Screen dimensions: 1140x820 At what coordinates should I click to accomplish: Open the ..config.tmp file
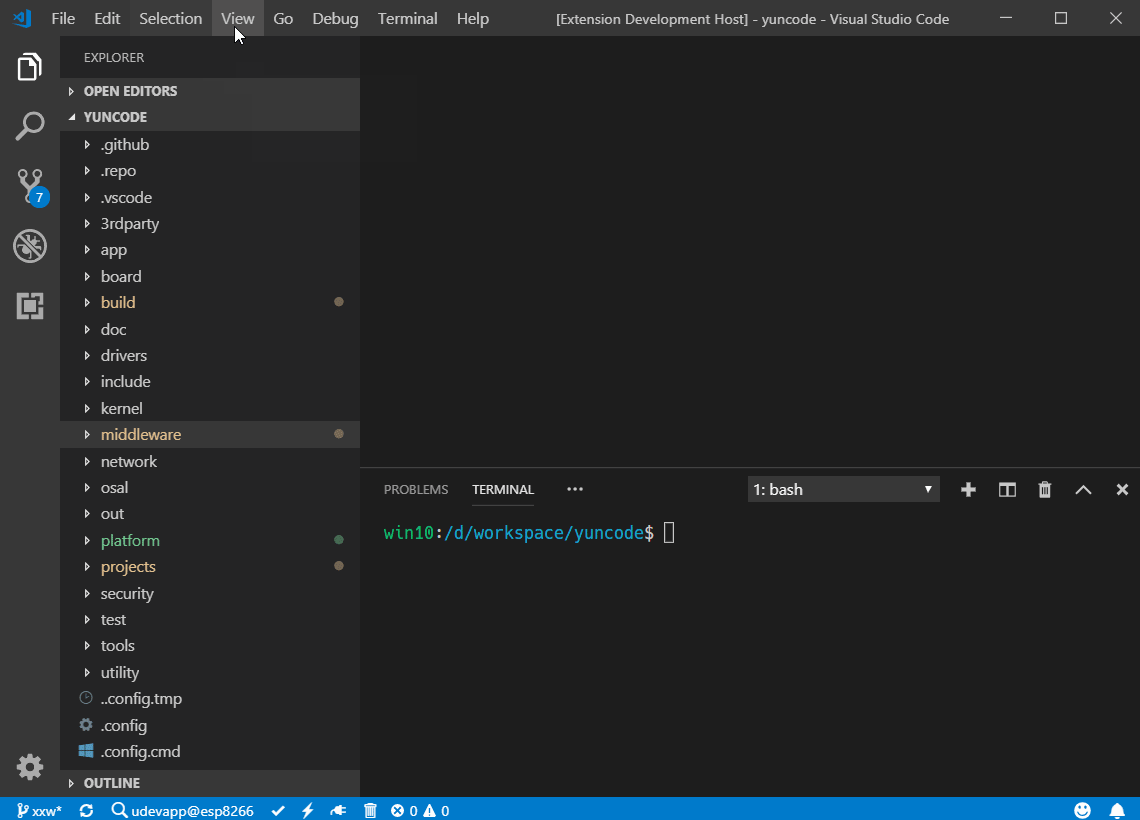tap(209, 699)
